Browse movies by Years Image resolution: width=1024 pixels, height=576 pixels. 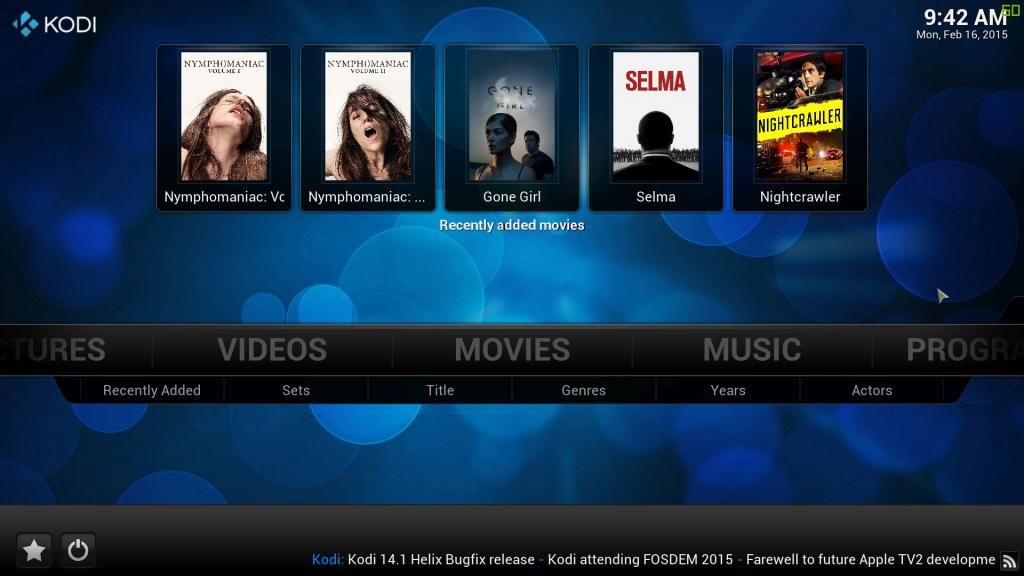[x=728, y=390]
